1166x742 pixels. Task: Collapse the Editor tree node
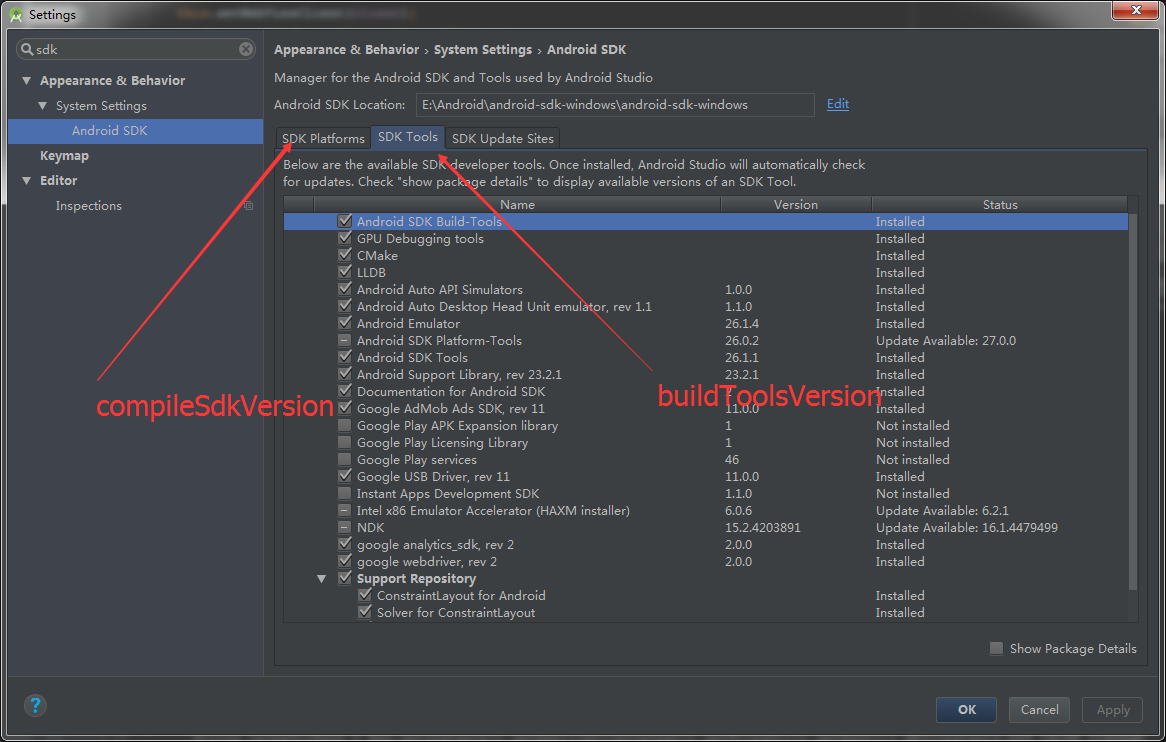coord(27,181)
